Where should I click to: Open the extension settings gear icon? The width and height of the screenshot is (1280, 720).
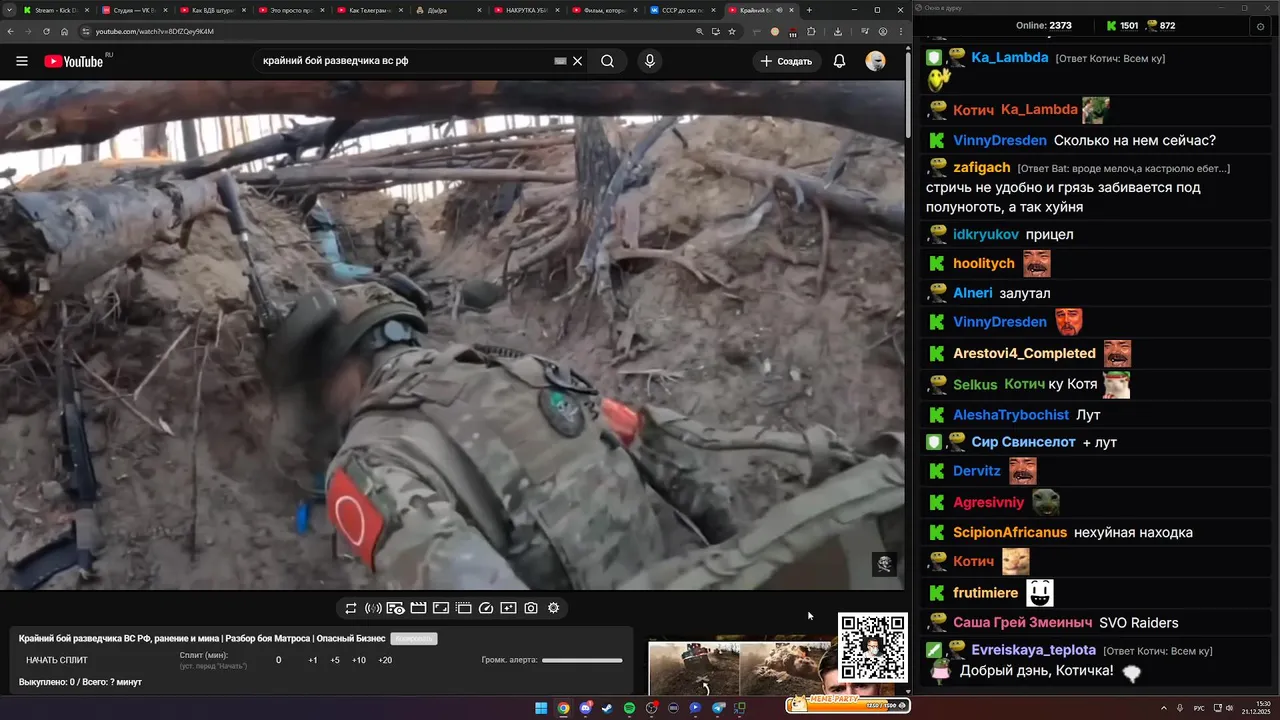pos(553,608)
